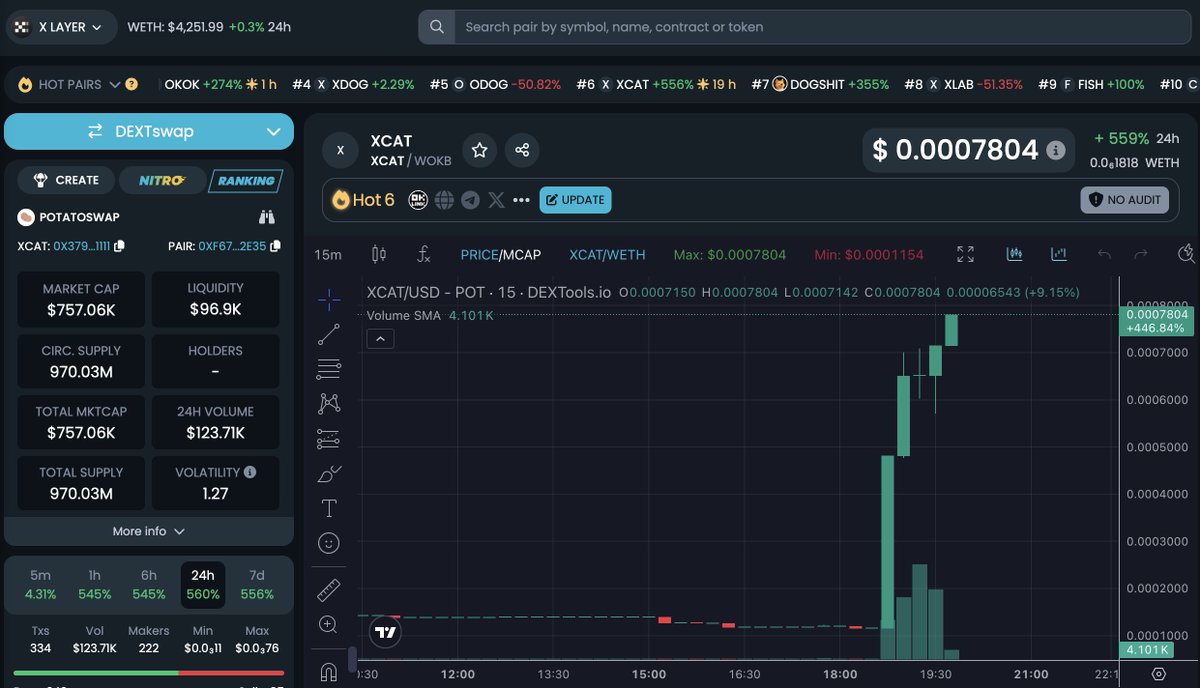Select the 6h stats tab

[x=148, y=584]
